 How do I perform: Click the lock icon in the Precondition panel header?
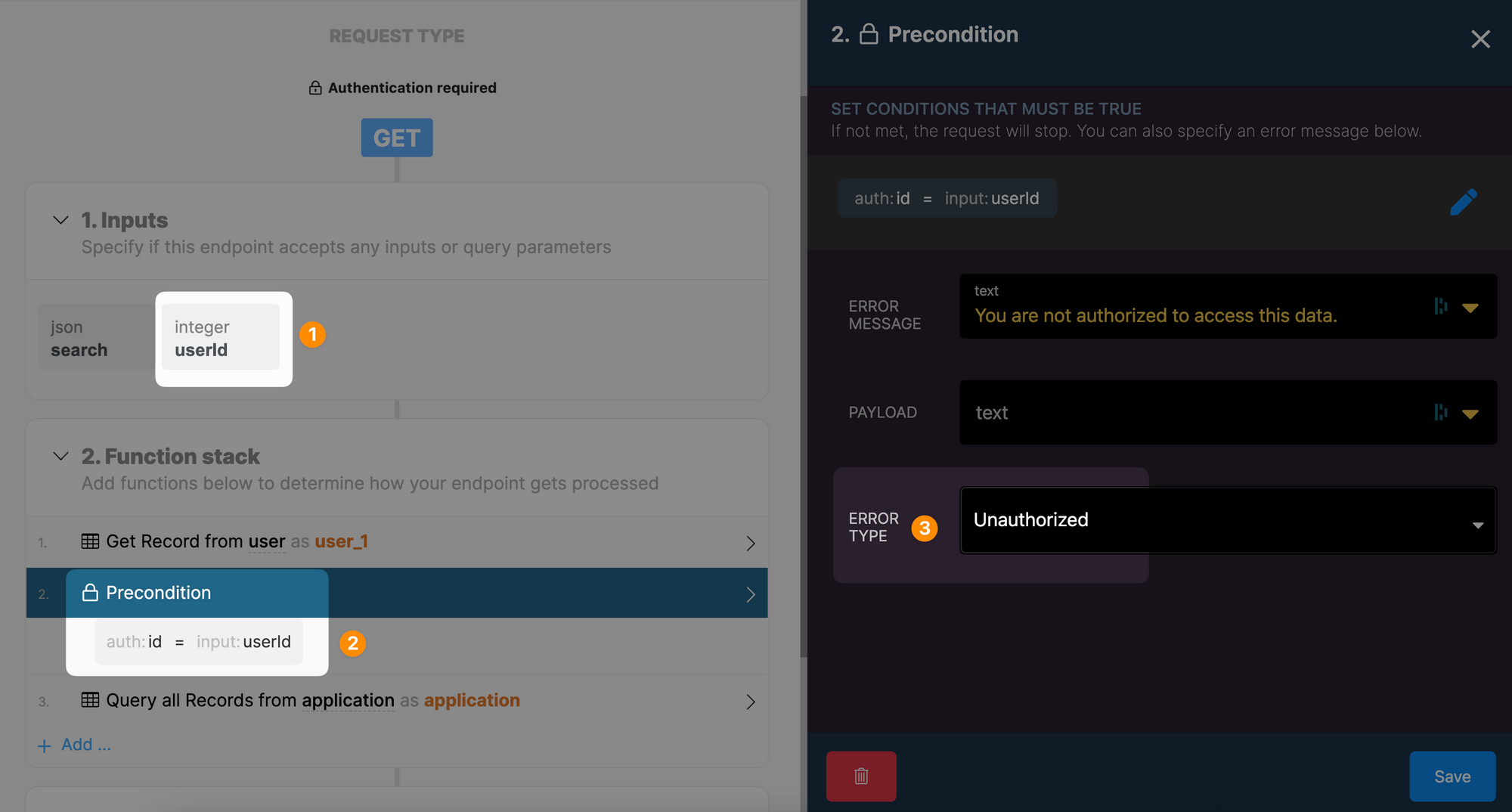pyautogui.click(x=869, y=34)
